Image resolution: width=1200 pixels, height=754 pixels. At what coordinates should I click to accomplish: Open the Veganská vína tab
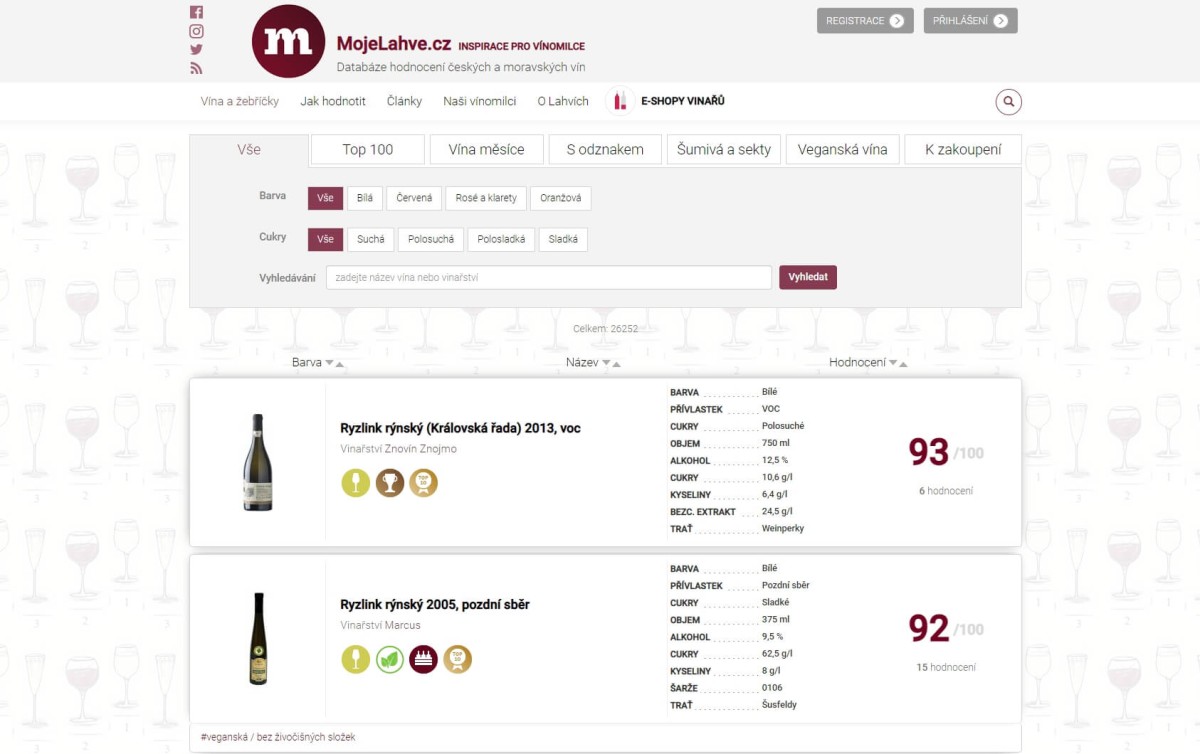(843, 150)
